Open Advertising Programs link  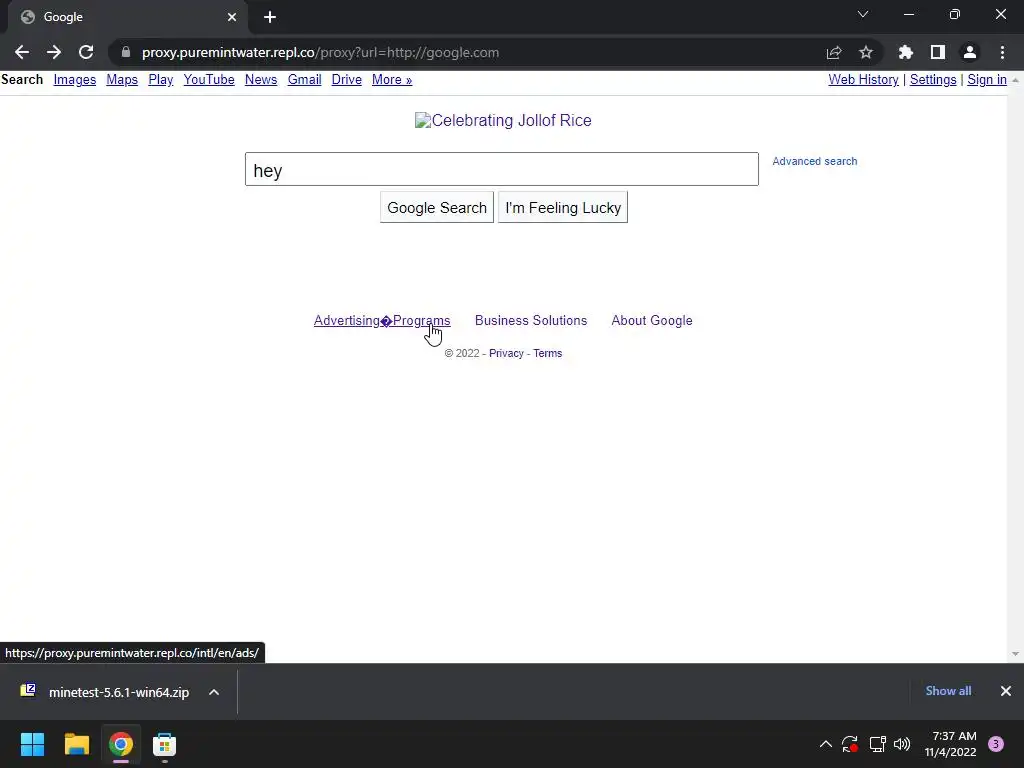click(x=382, y=321)
